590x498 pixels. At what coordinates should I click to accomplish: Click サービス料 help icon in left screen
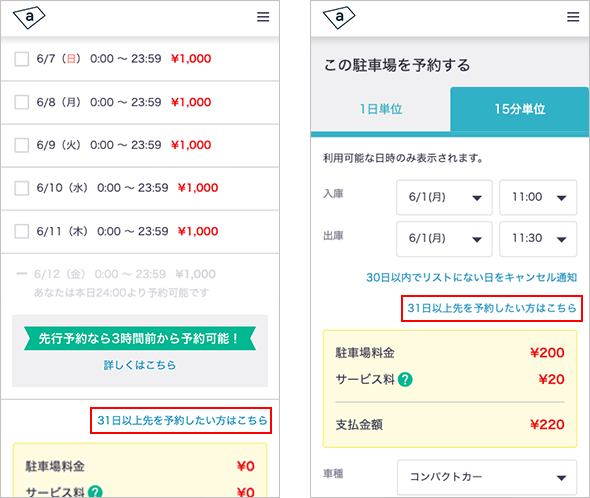(x=95, y=492)
